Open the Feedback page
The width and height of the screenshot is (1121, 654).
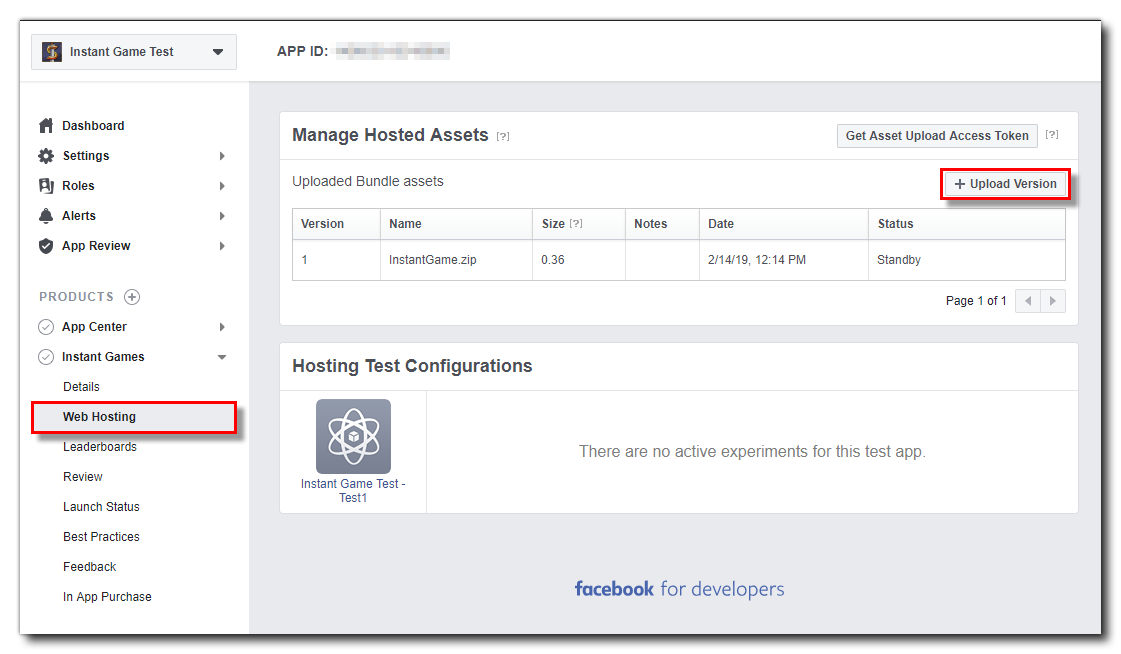[89, 567]
